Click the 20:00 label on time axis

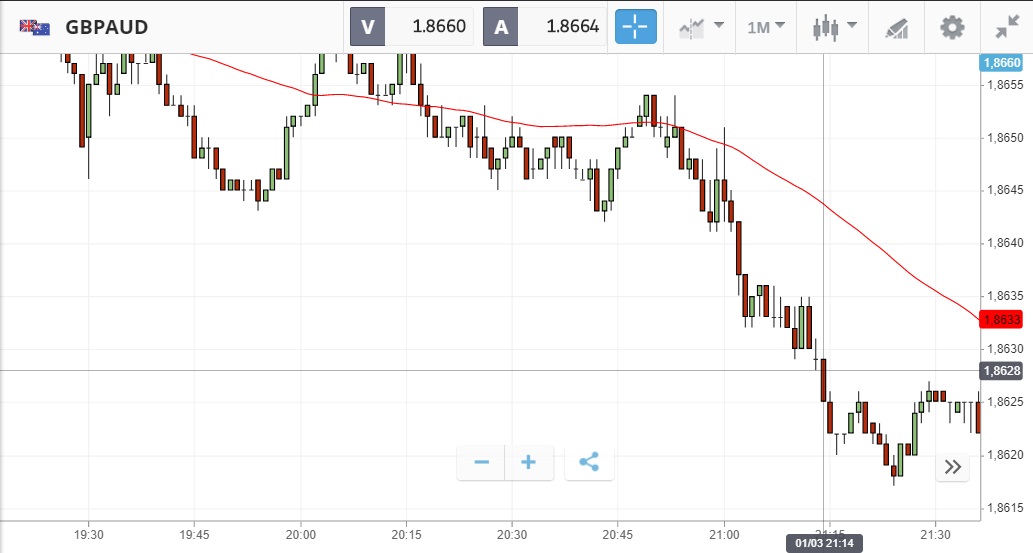(300, 534)
